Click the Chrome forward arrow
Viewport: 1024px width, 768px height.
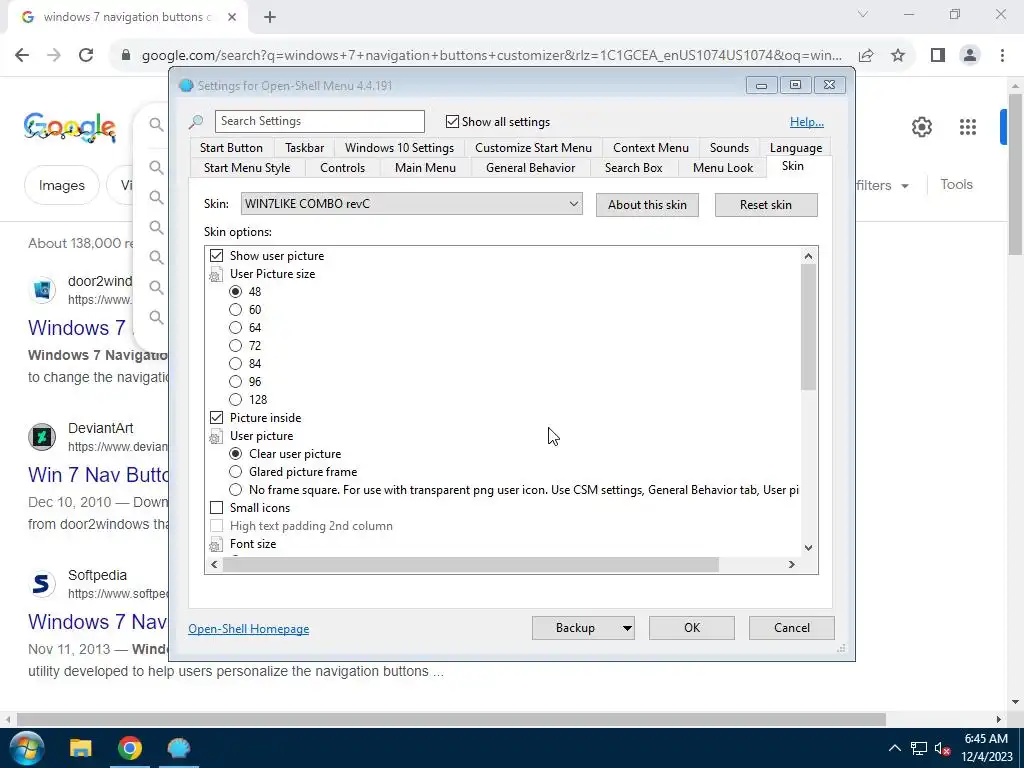pos(54,56)
